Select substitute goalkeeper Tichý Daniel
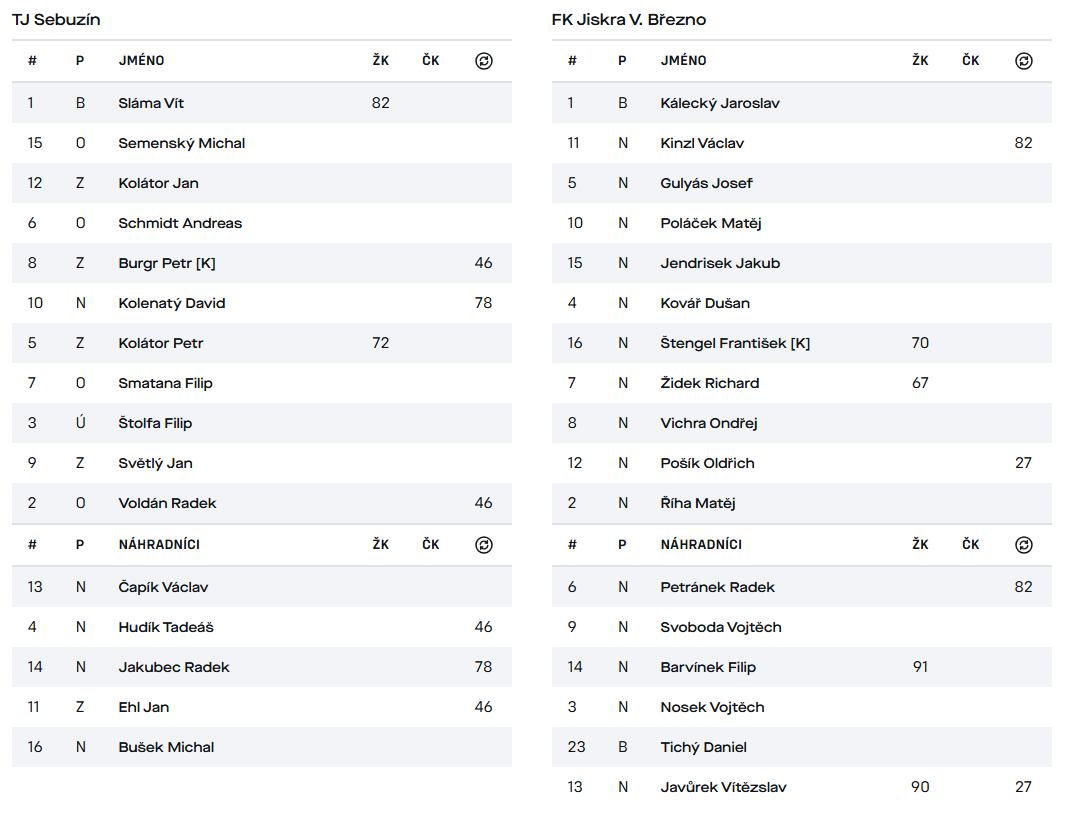 click(703, 747)
